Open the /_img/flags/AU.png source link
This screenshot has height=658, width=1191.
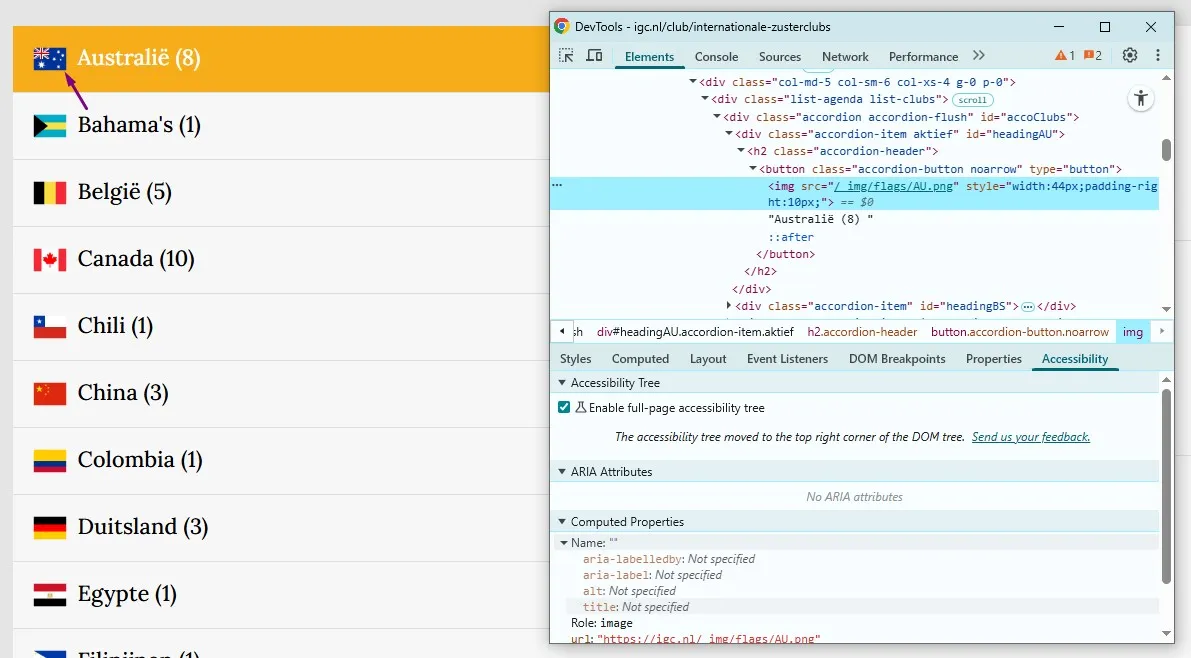point(894,186)
